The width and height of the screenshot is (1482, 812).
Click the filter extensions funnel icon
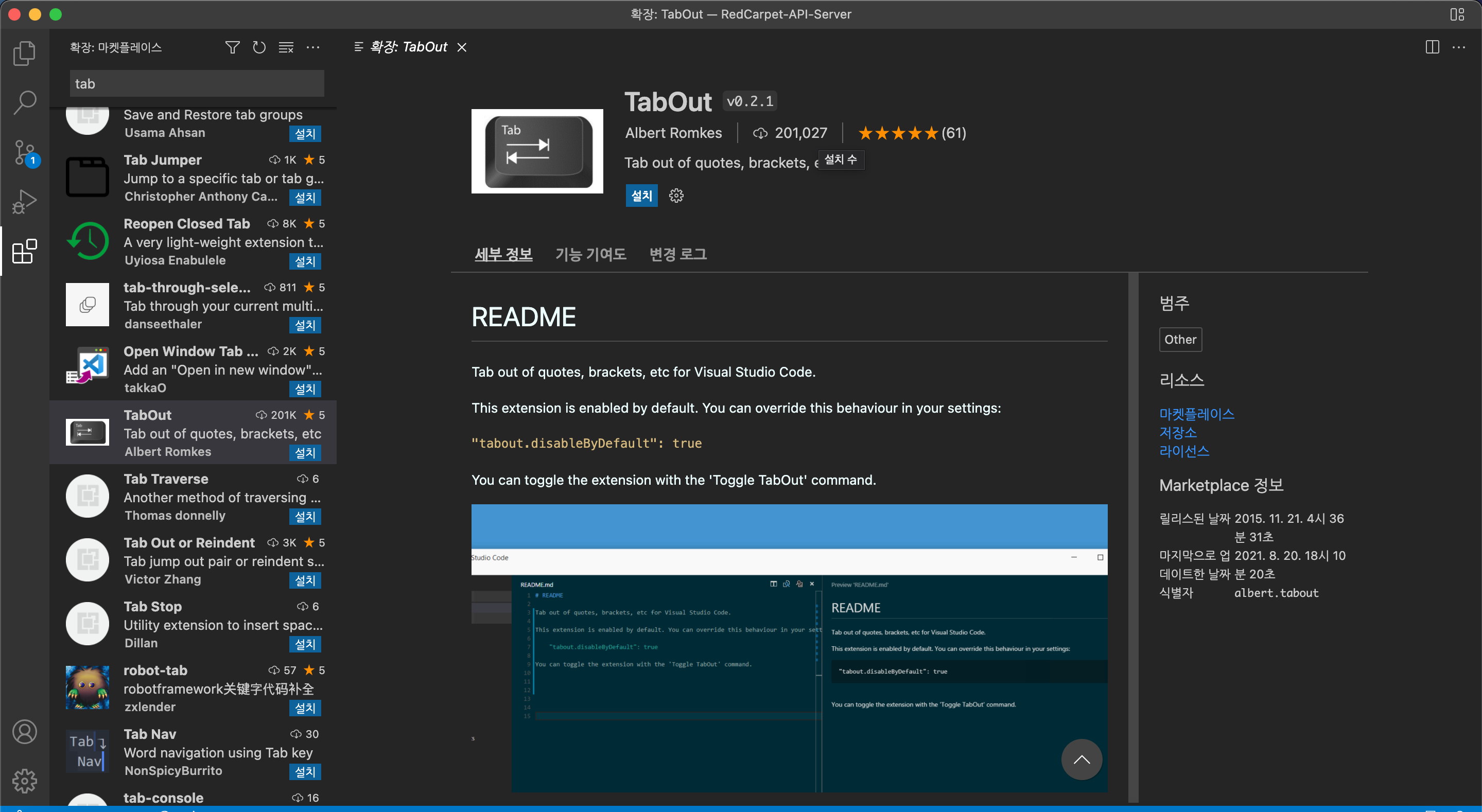(x=232, y=47)
